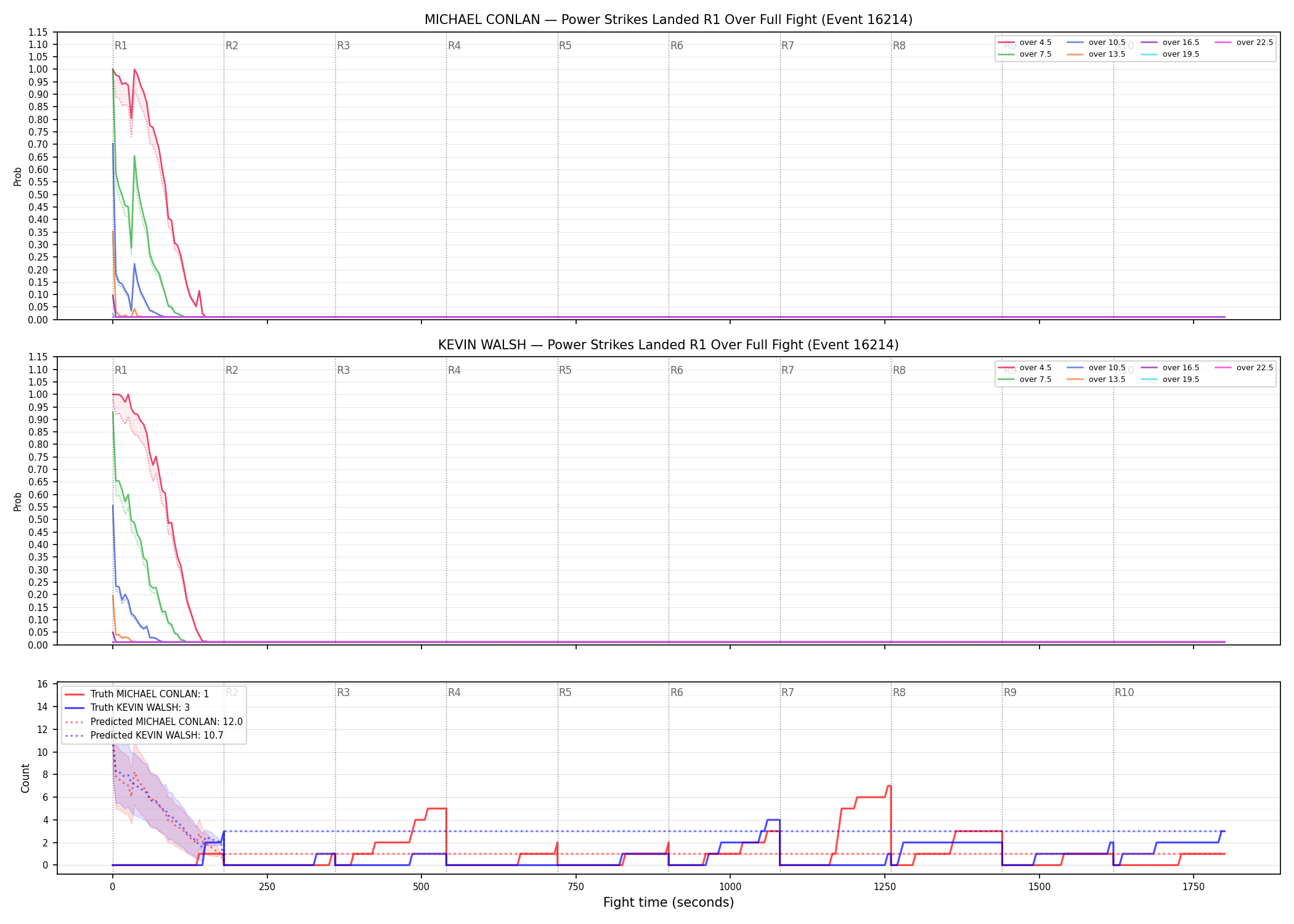Click the R3 round marker in the count chart

[x=343, y=692]
